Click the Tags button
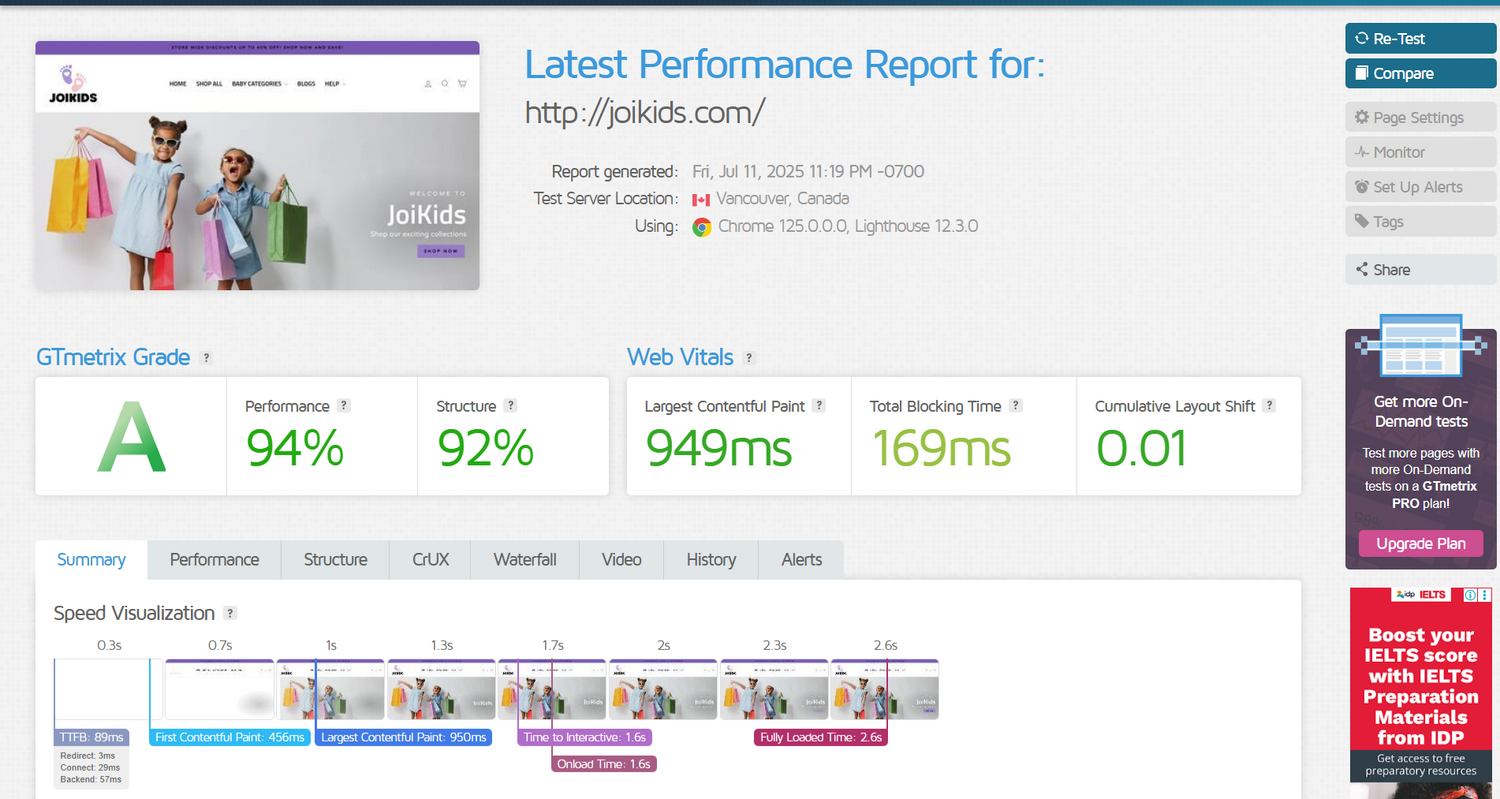 (x=1420, y=222)
